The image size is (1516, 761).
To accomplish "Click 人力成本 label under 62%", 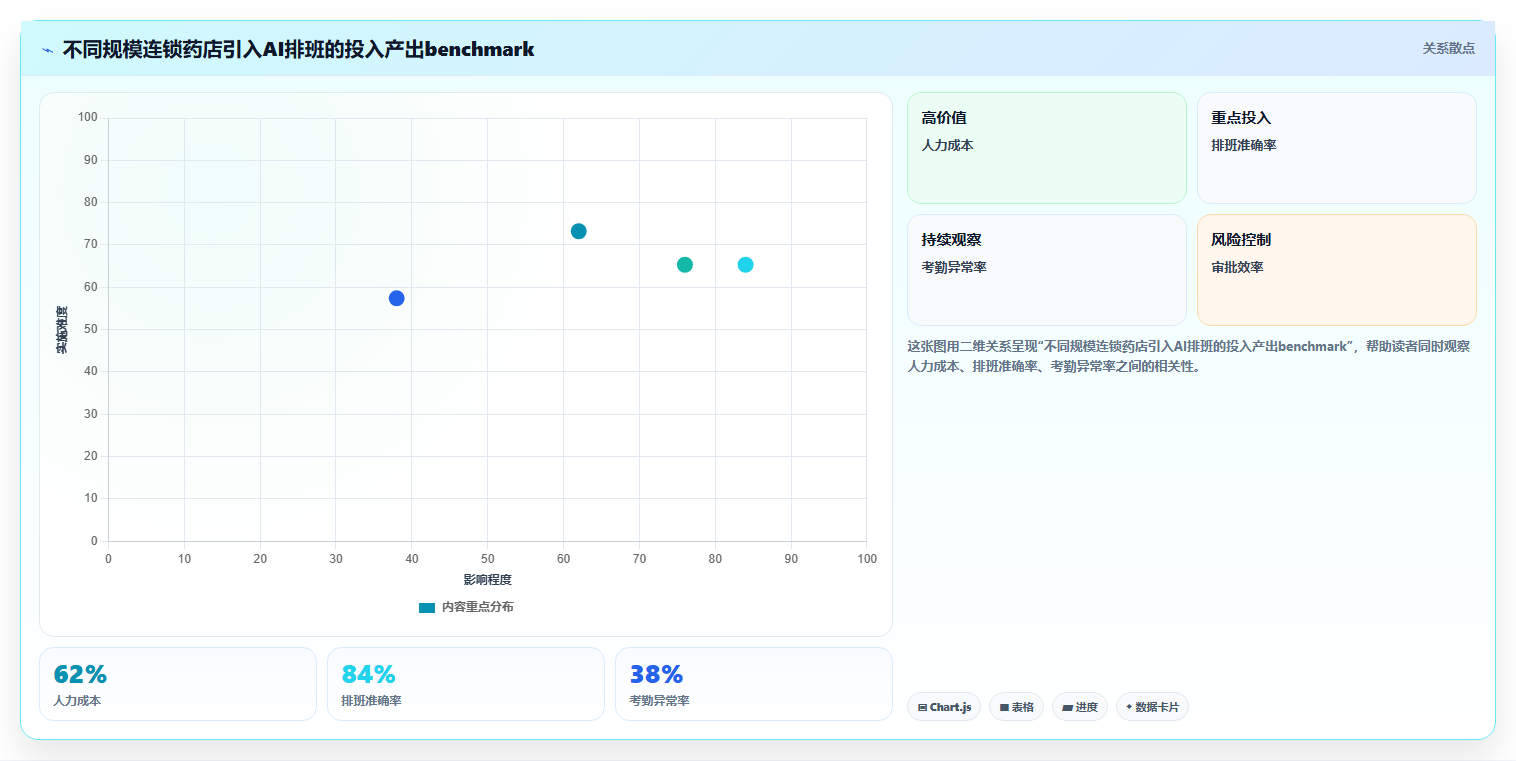I will point(77,701).
